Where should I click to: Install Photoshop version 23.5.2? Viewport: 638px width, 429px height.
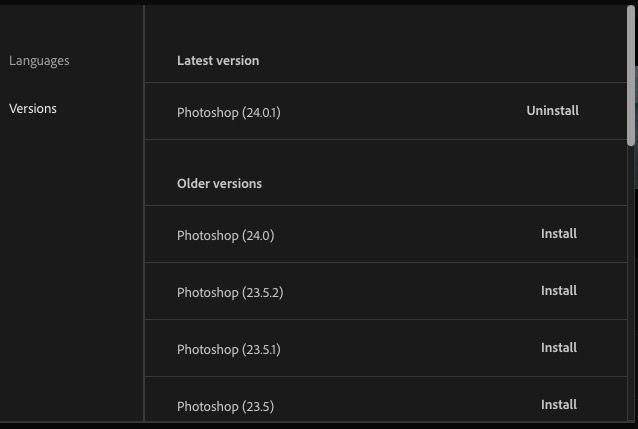[x=558, y=291]
